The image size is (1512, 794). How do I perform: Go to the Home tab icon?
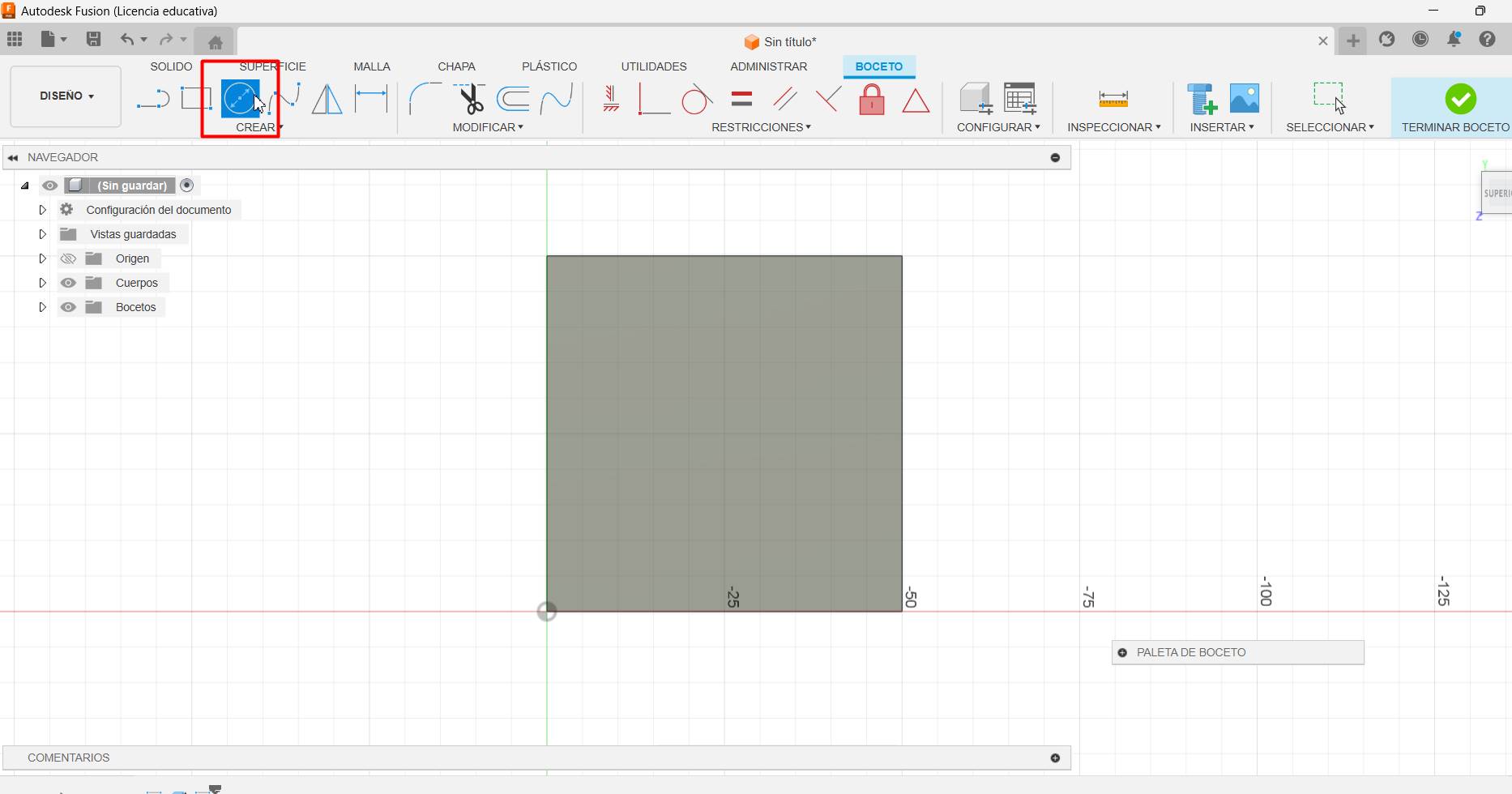point(216,42)
